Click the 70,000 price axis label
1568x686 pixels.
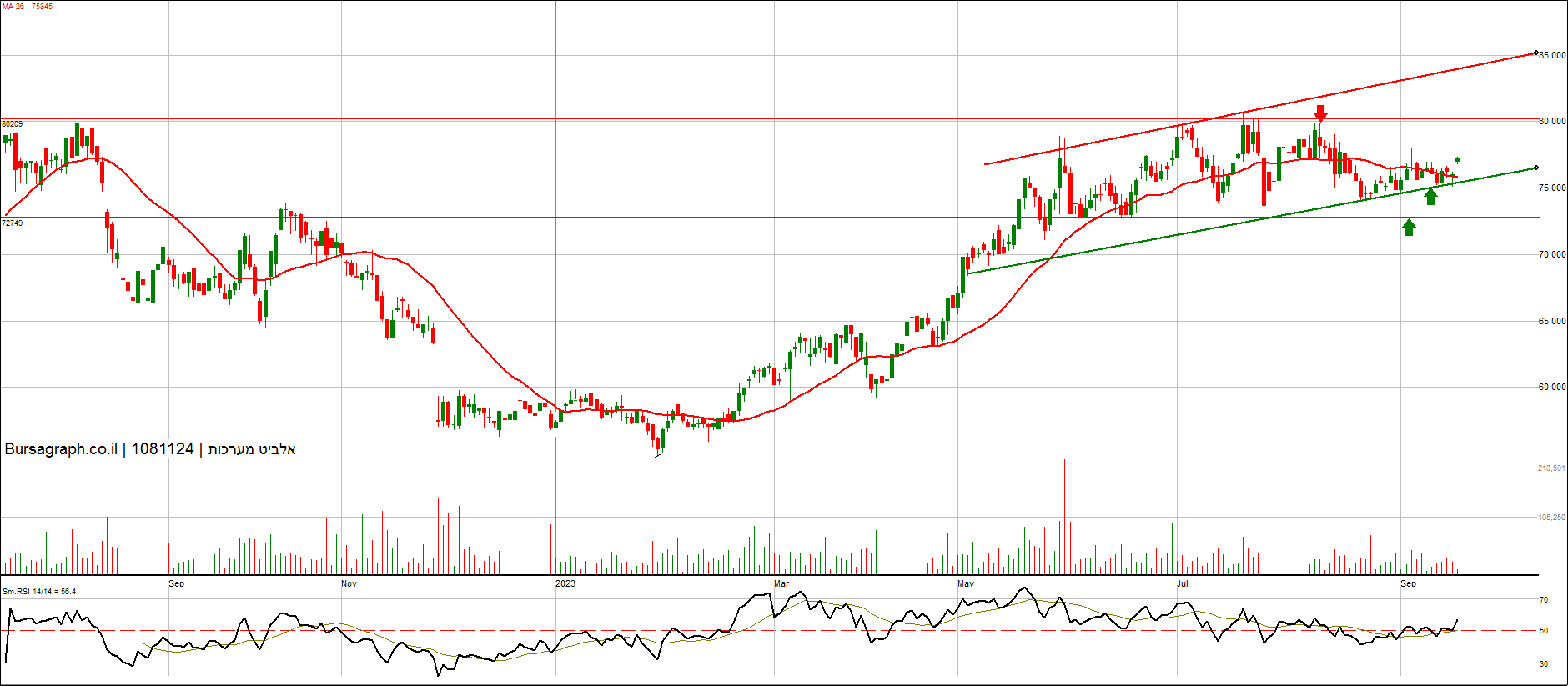1552,255
